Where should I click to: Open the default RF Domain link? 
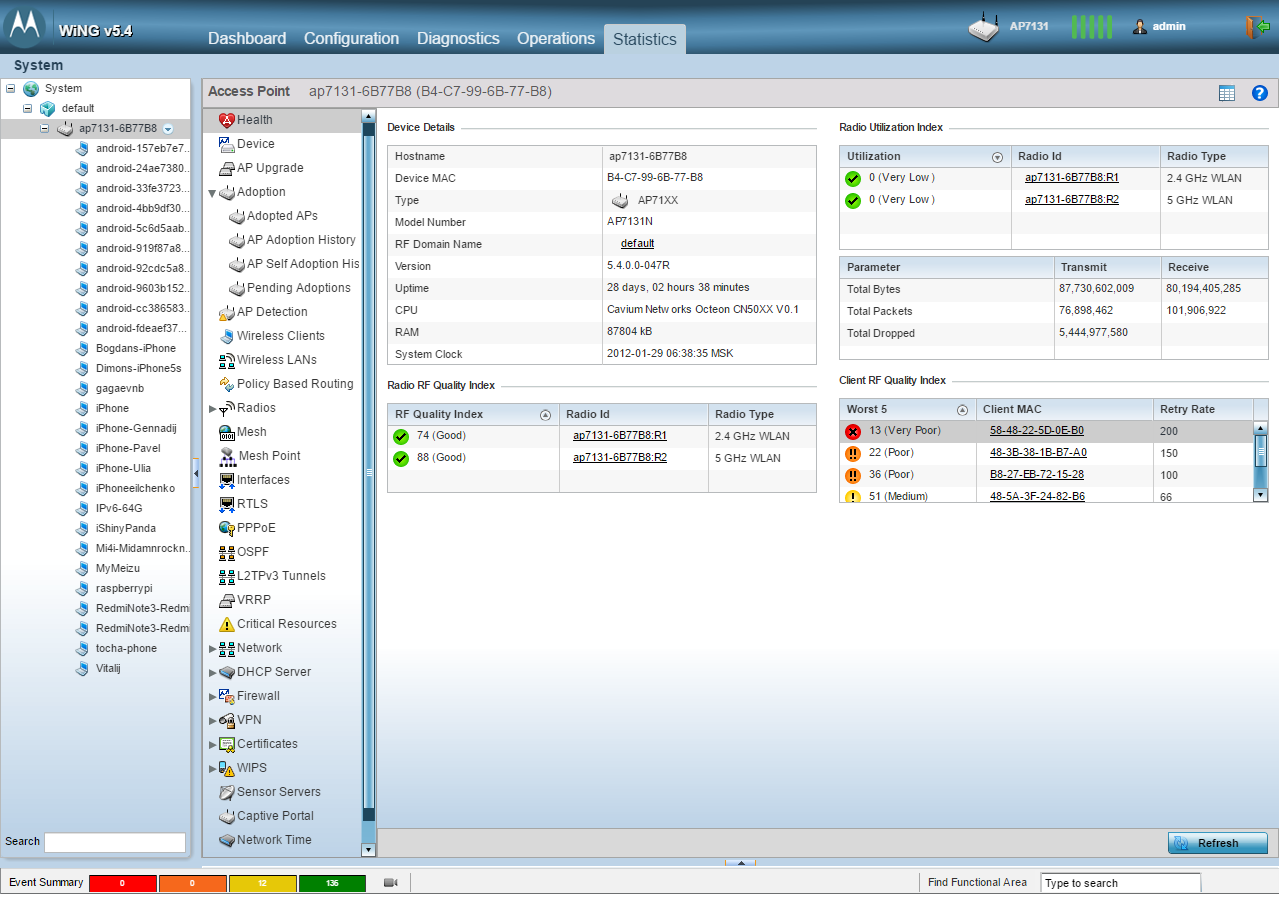coord(637,244)
